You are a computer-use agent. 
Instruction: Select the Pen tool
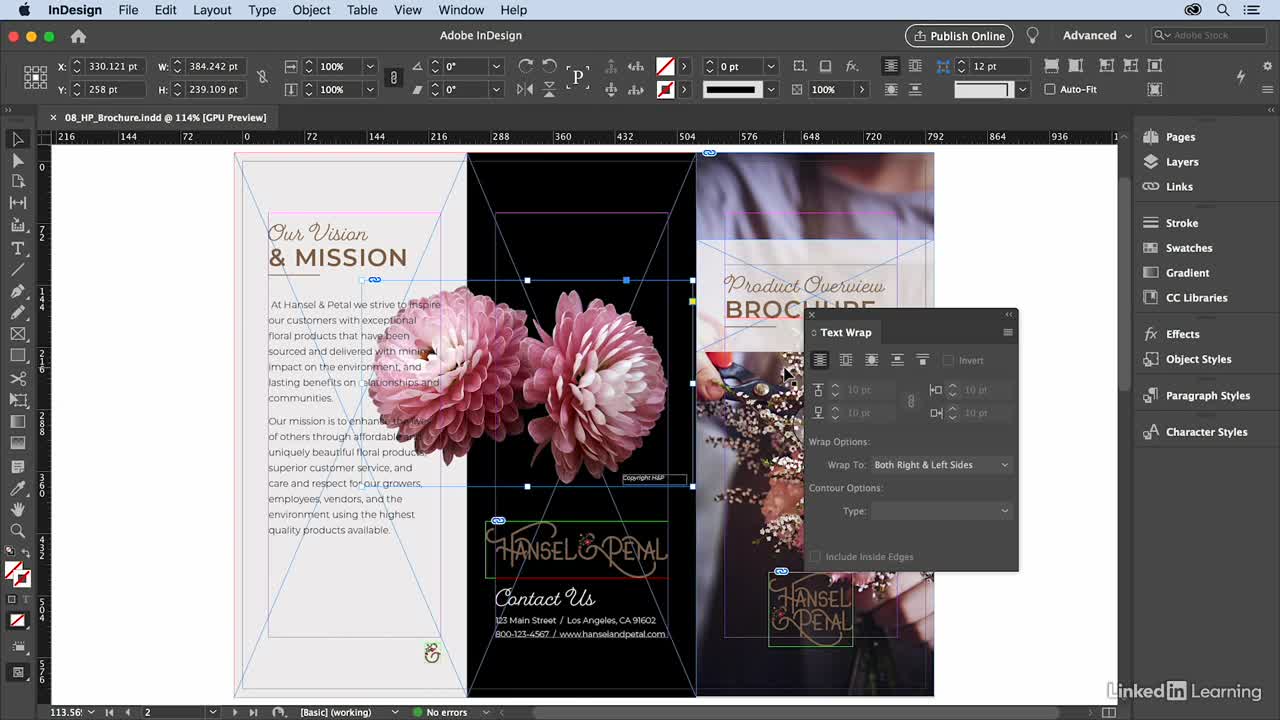tap(18, 291)
